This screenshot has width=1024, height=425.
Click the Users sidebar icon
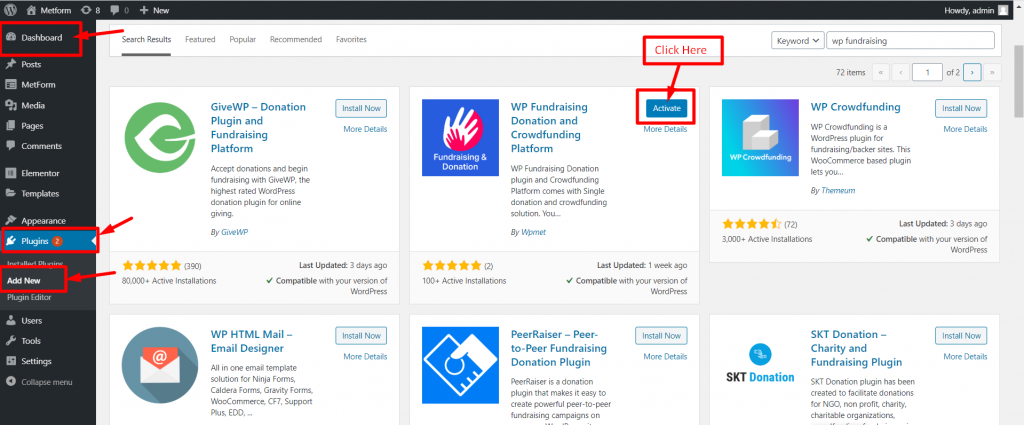10,321
